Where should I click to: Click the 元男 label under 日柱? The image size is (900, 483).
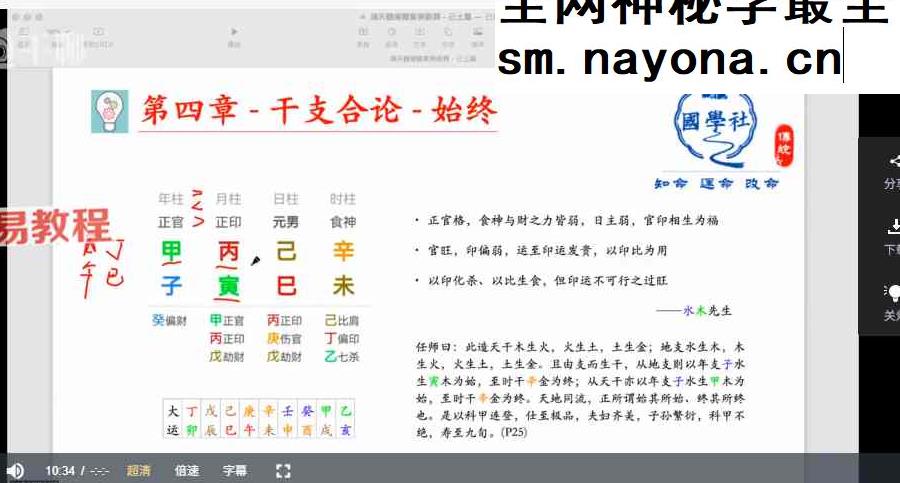(285, 222)
